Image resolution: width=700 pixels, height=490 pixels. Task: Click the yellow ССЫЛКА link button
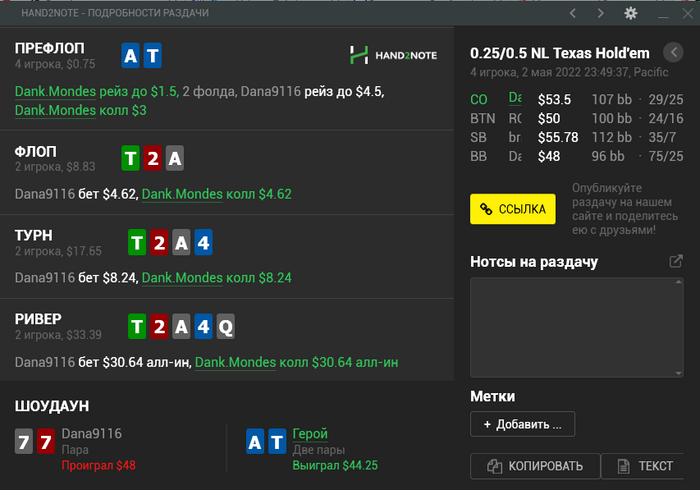[x=512, y=209]
